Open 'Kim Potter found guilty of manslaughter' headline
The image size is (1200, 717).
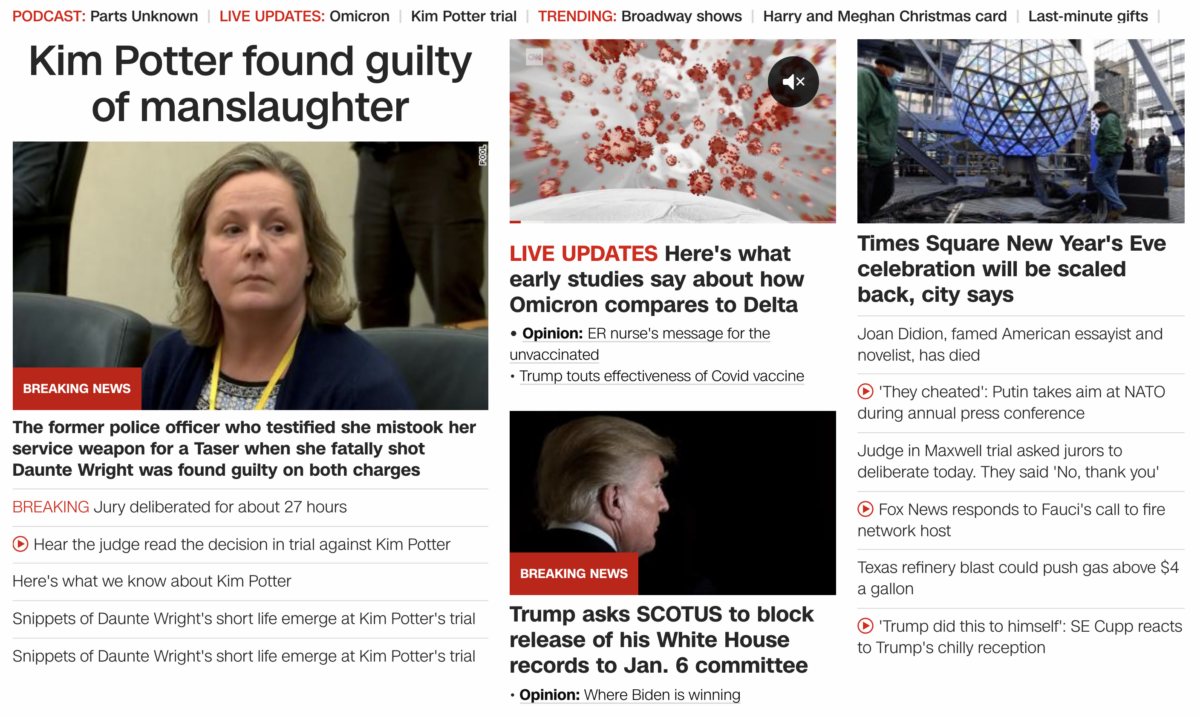click(250, 84)
